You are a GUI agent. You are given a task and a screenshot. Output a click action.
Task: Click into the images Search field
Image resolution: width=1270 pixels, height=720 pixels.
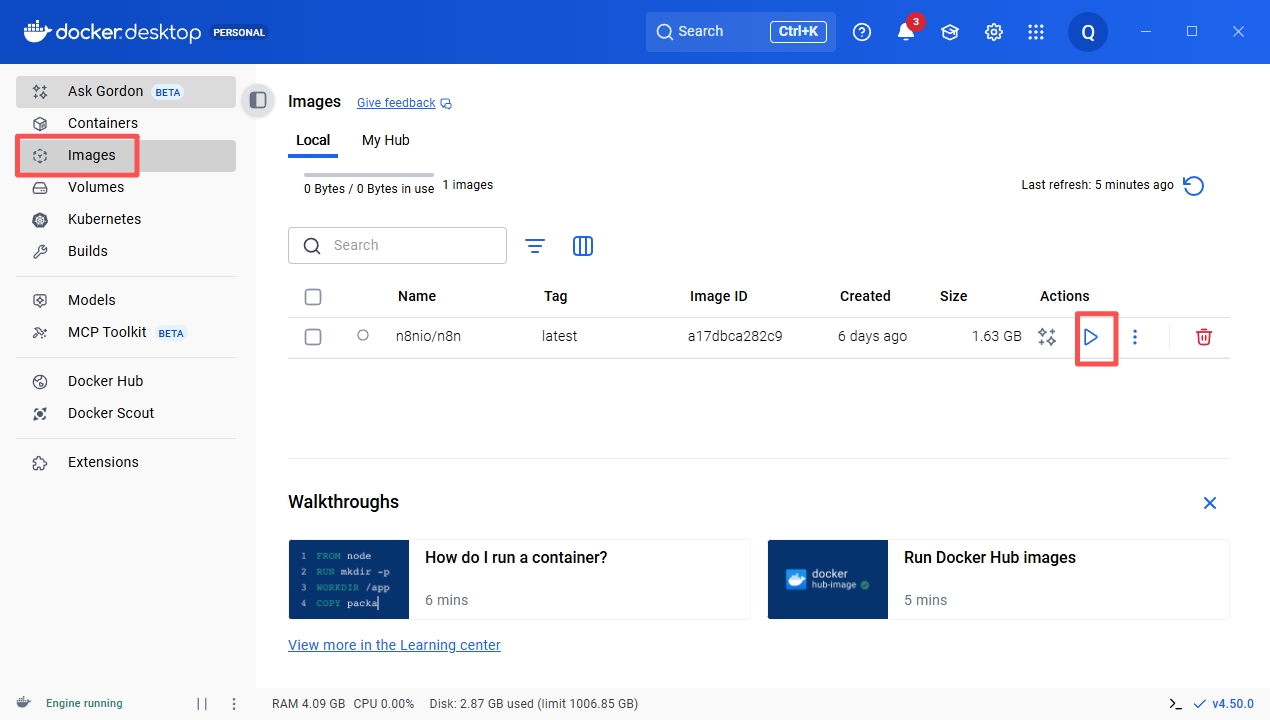click(x=397, y=245)
